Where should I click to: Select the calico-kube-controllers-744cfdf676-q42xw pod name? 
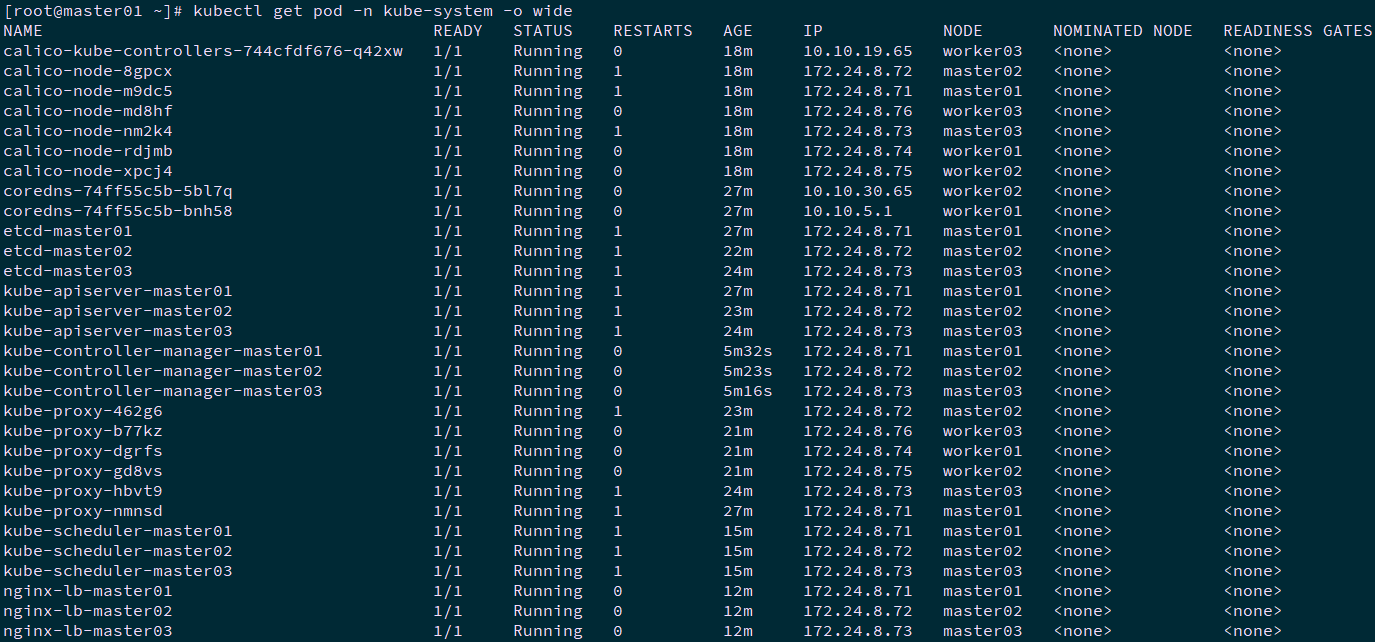click(x=202, y=51)
